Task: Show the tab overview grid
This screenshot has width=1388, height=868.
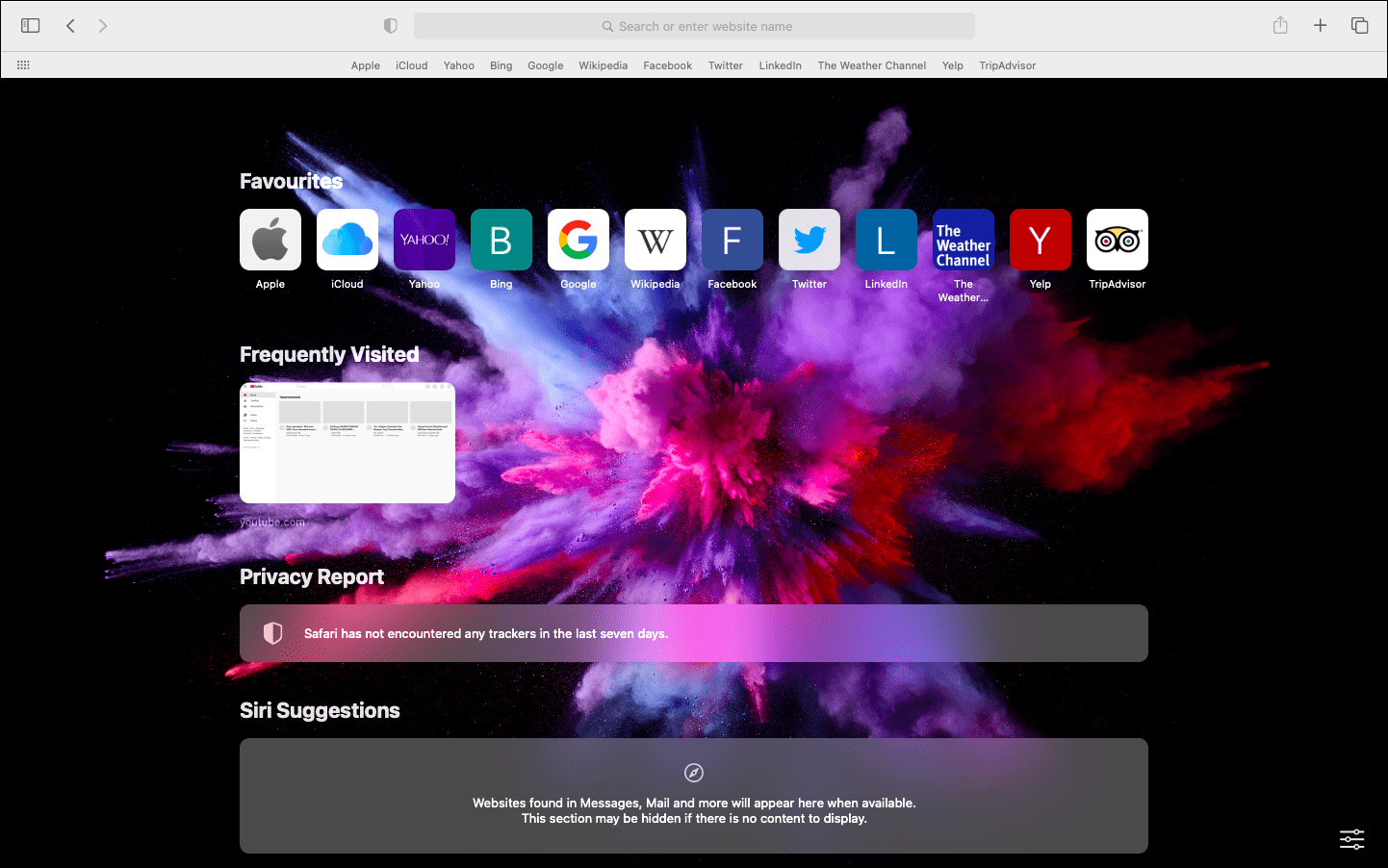Action: point(1359,26)
